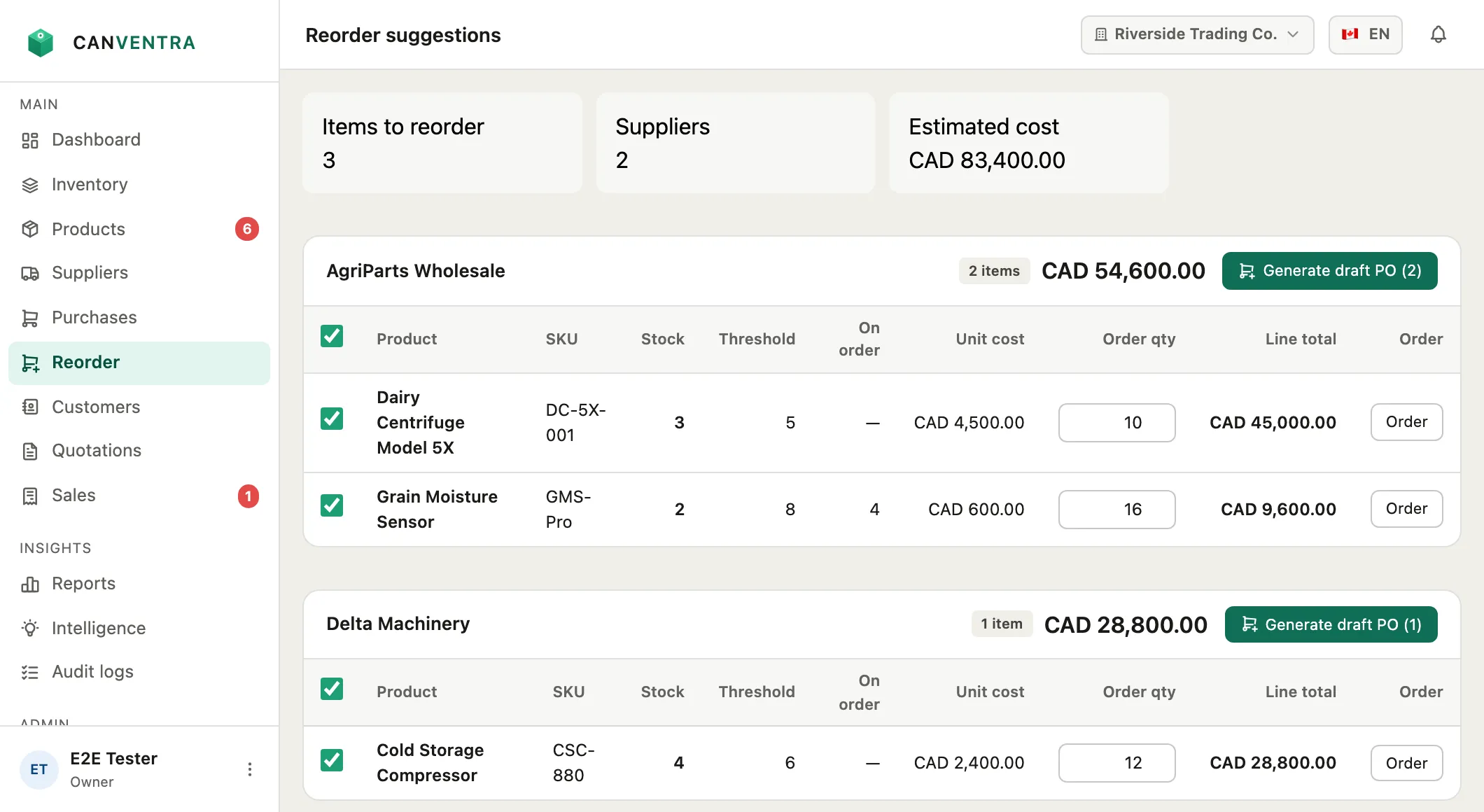Click the Products box icon
This screenshot has height=812, width=1484.
coord(29,229)
